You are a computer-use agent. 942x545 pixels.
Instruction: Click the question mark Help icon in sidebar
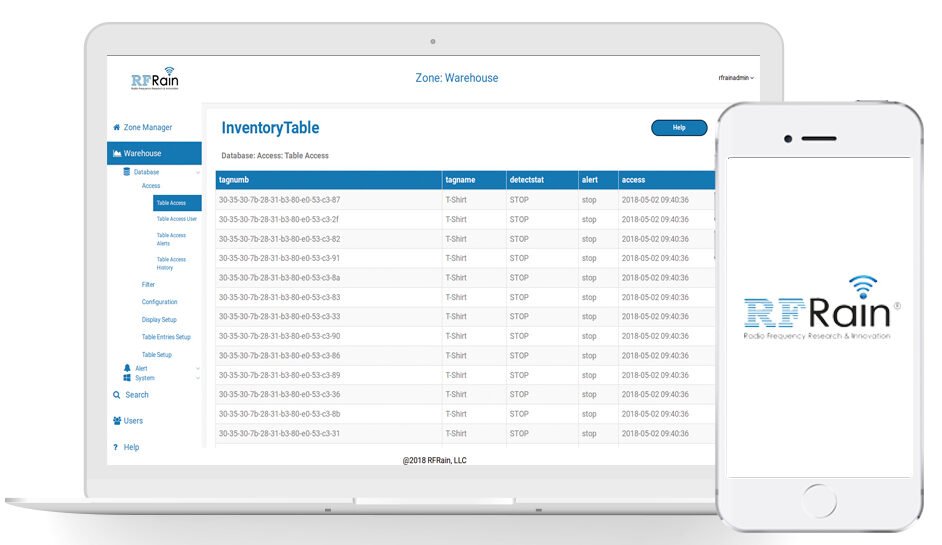116,447
